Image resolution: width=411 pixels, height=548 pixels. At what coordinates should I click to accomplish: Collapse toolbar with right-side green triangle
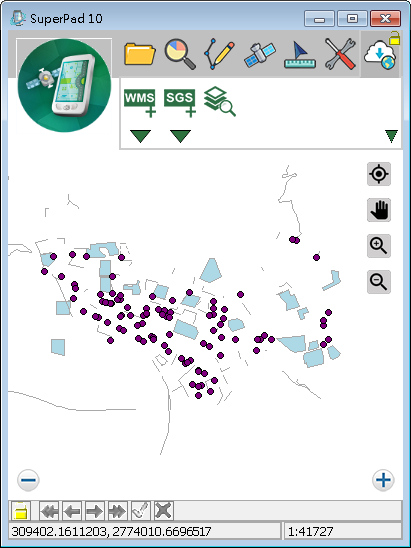coord(391,136)
